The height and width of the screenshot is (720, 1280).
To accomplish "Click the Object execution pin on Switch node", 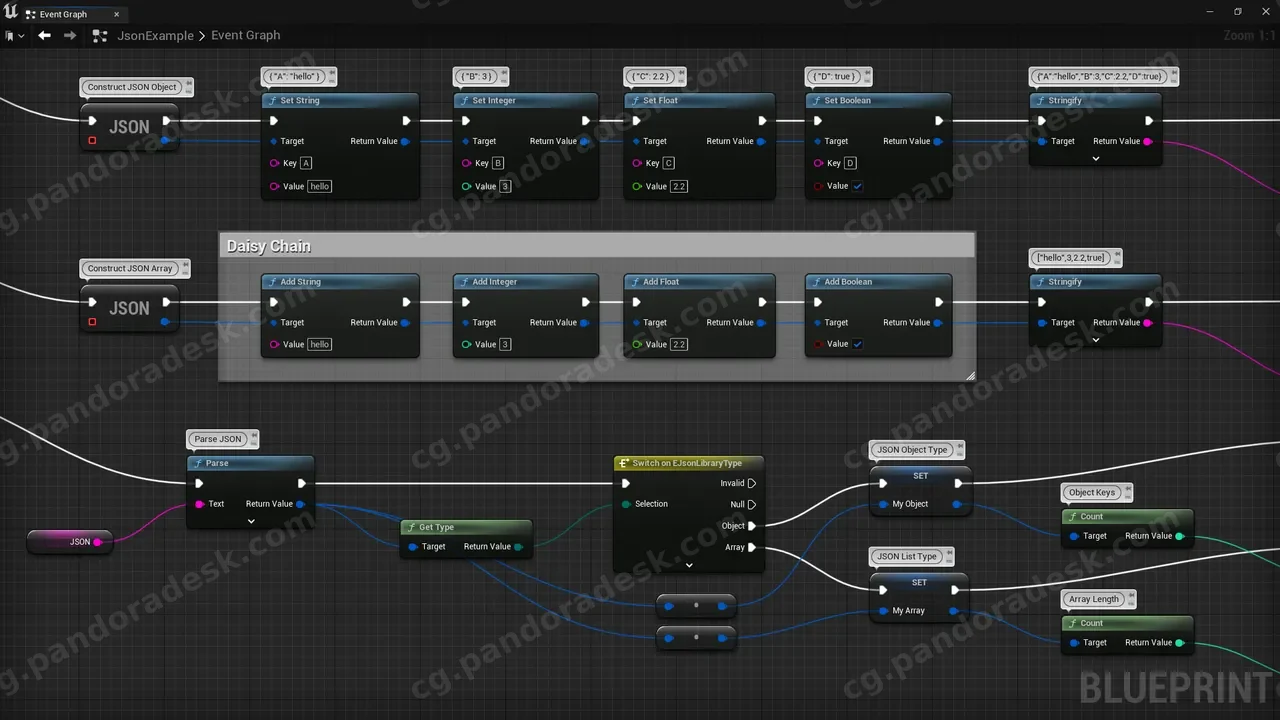I will (752, 526).
